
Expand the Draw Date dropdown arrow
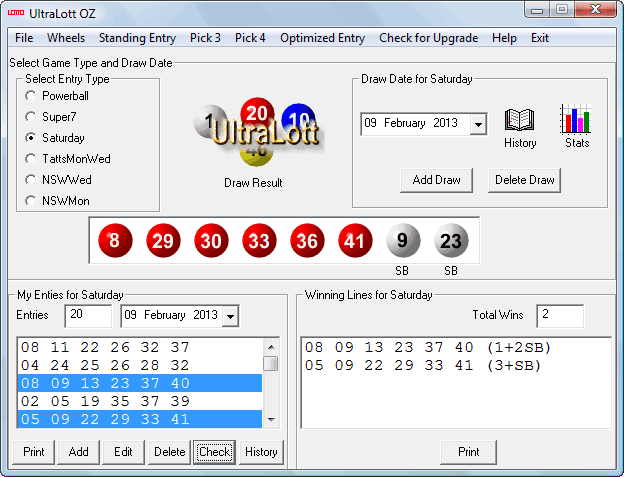tap(478, 125)
